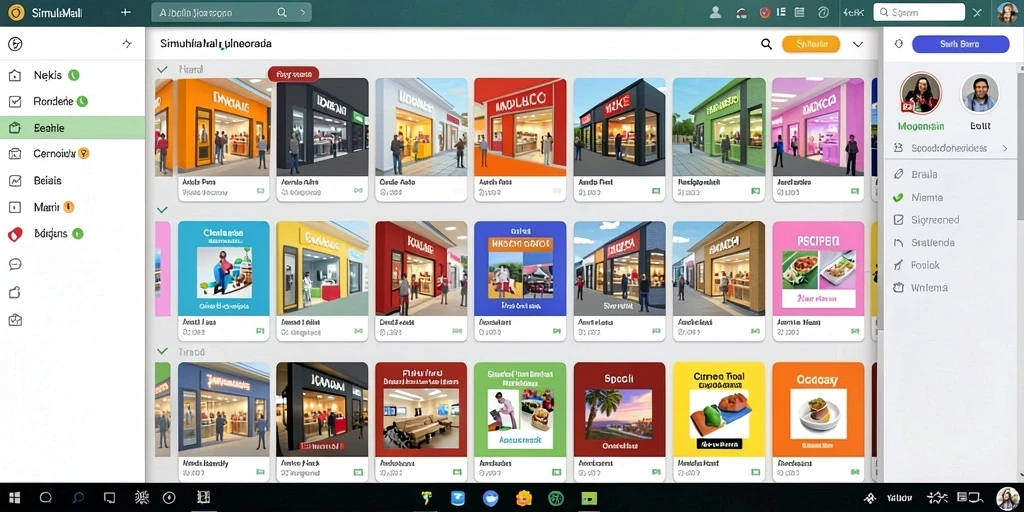The width and height of the screenshot is (1024, 512).
Task: Expand the Scoodcdohevideas row arrow
Action: click(x=1004, y=149)
